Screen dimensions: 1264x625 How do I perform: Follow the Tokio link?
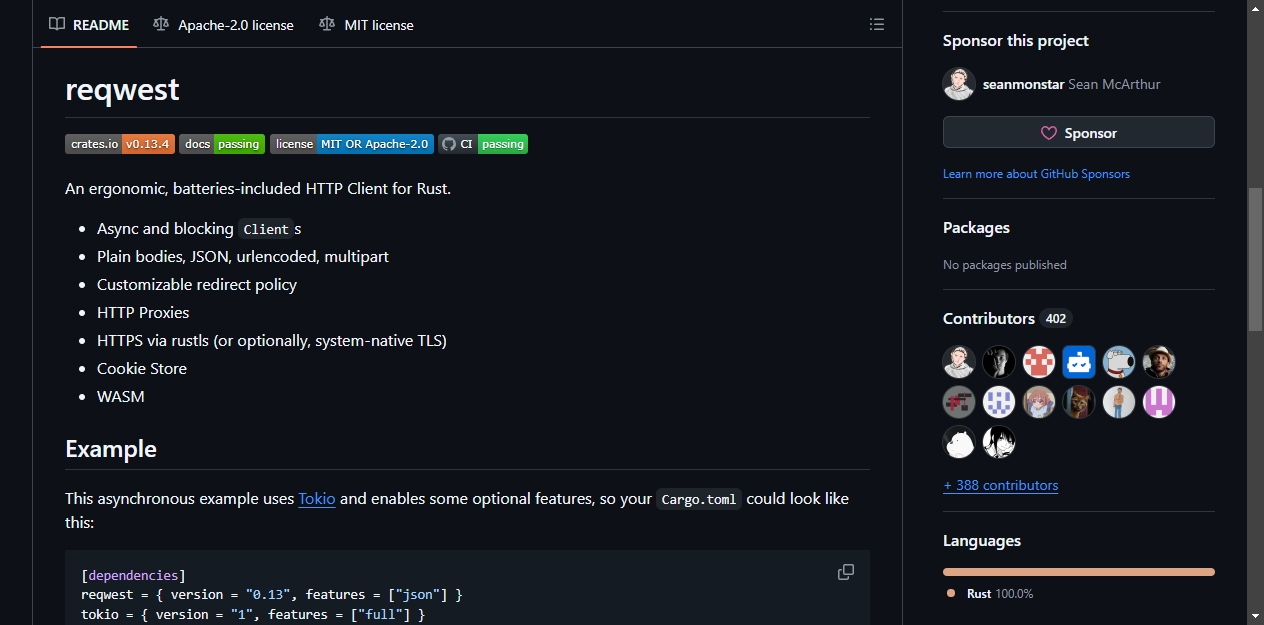(x=317, y=498)
